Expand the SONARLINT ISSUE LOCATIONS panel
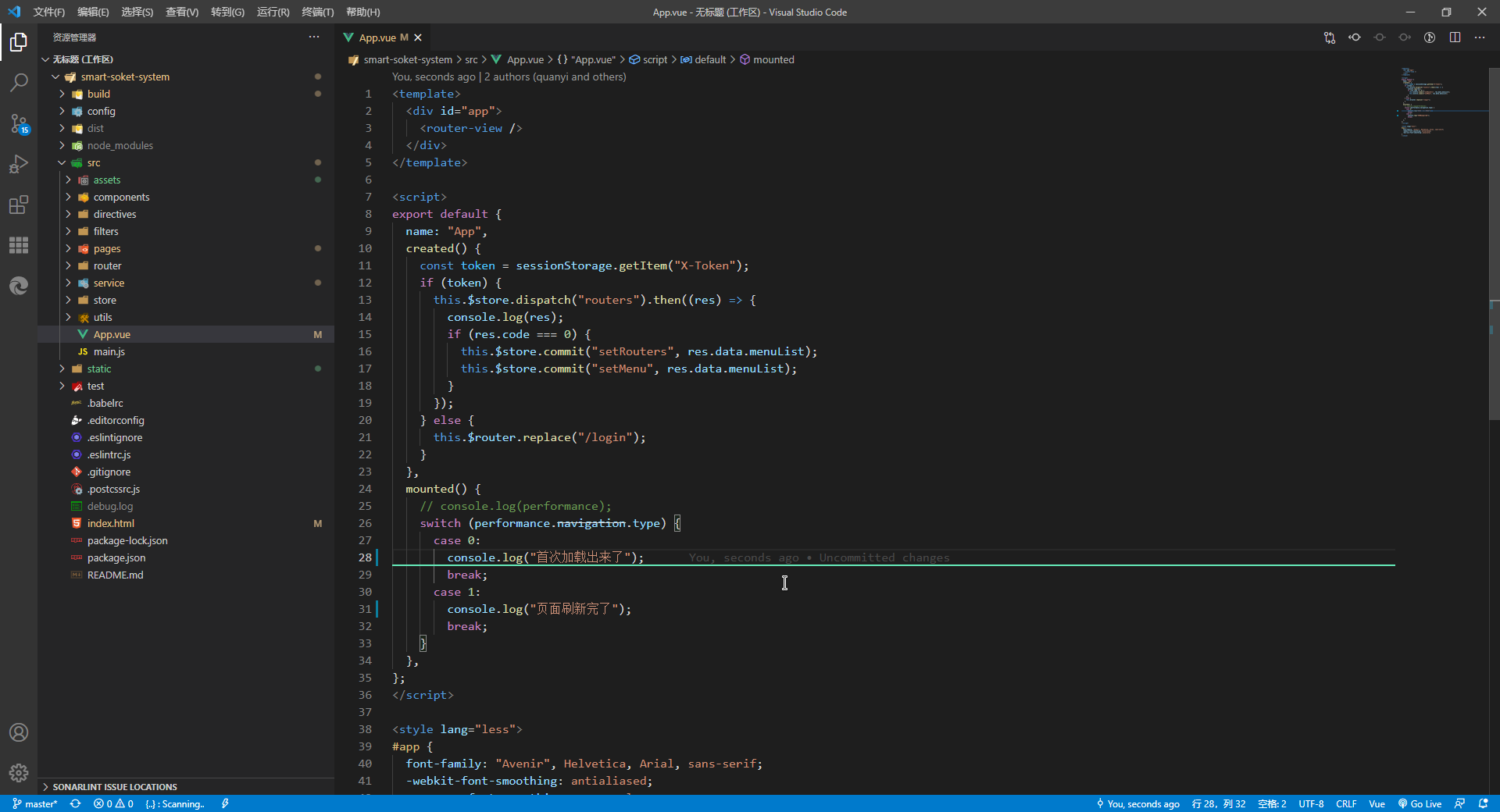Image resolution: width=1500 pixels, height=812 pixels. tap(186, 786)
